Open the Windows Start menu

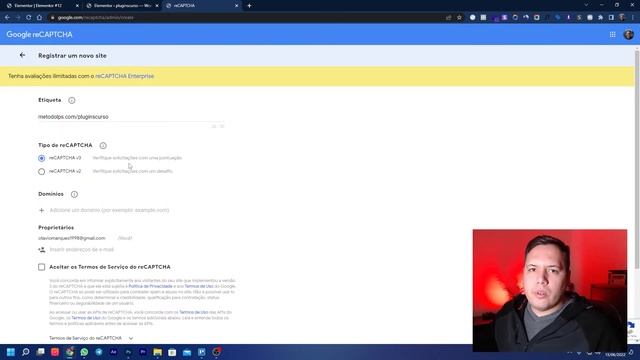click(11, 352)
